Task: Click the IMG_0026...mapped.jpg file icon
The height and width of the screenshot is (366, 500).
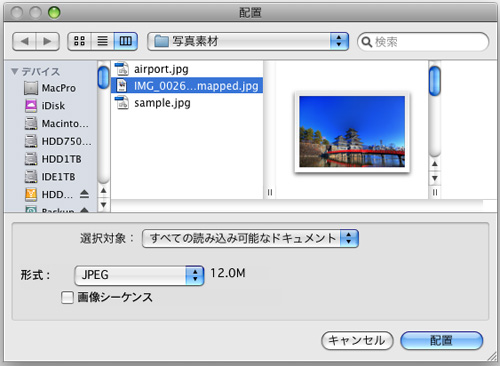Action: tap(122, 86)
